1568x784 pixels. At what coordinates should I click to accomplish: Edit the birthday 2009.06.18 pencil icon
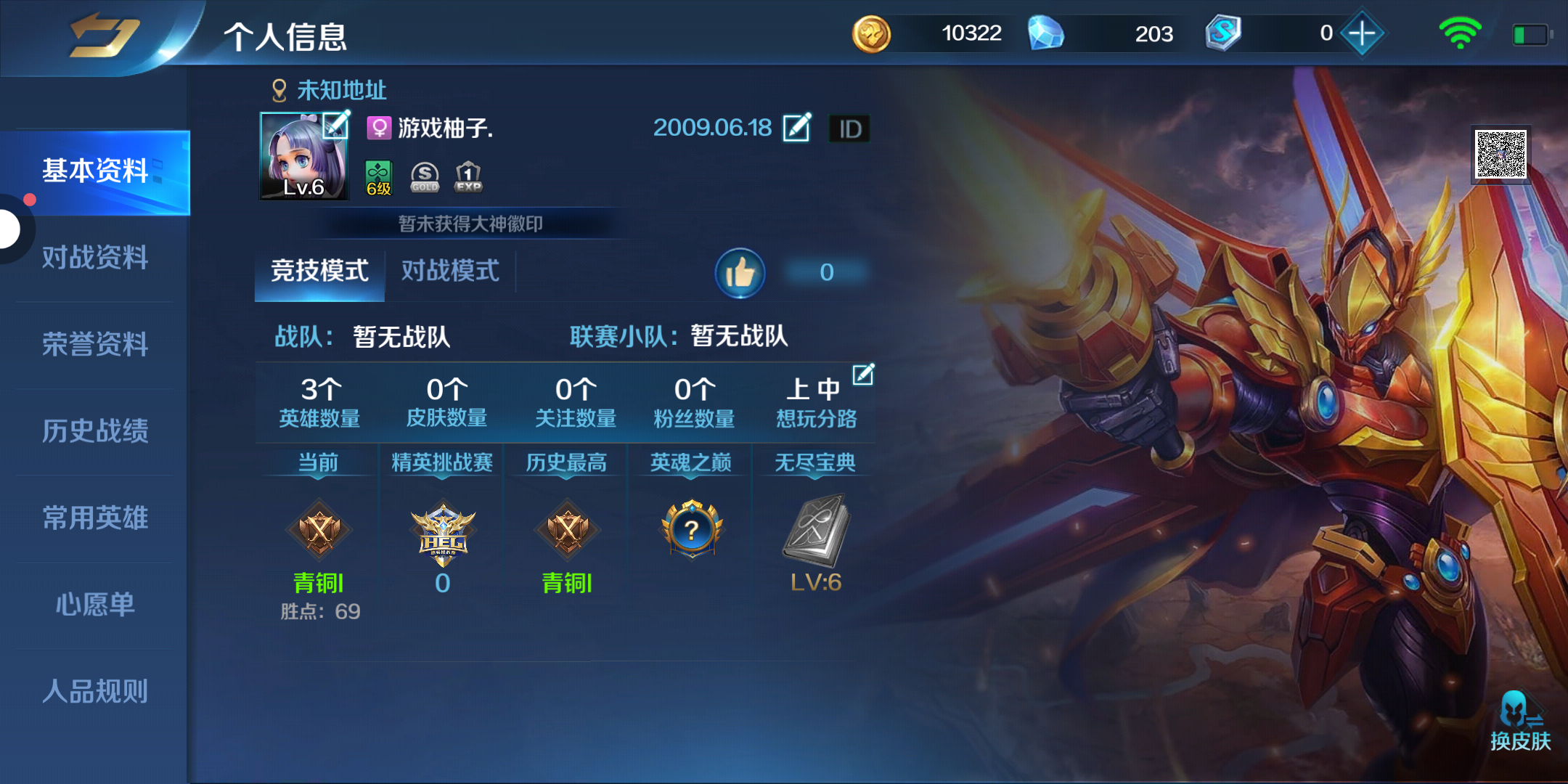pos(796,128)
